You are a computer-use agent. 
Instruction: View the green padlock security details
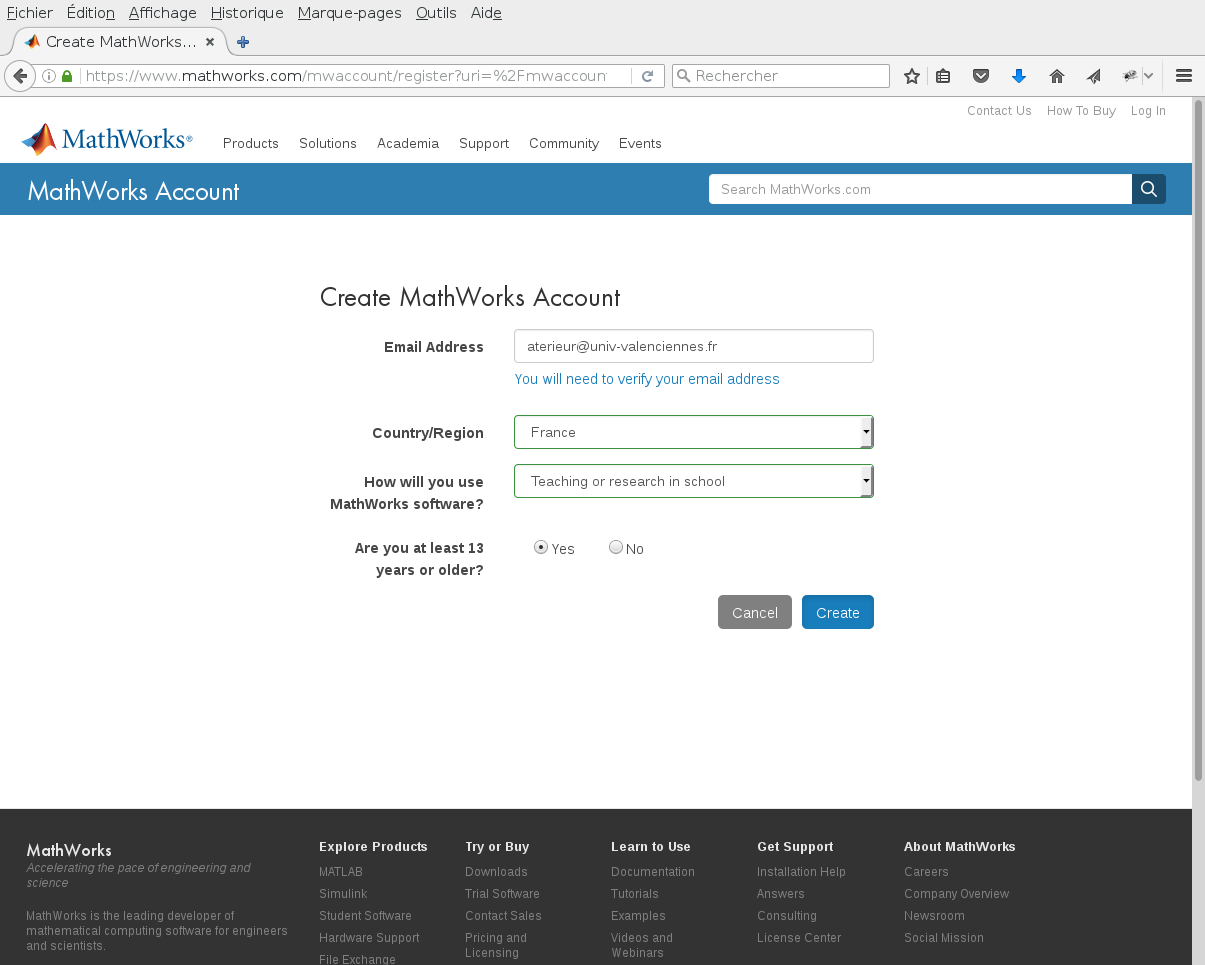(67, 76)
